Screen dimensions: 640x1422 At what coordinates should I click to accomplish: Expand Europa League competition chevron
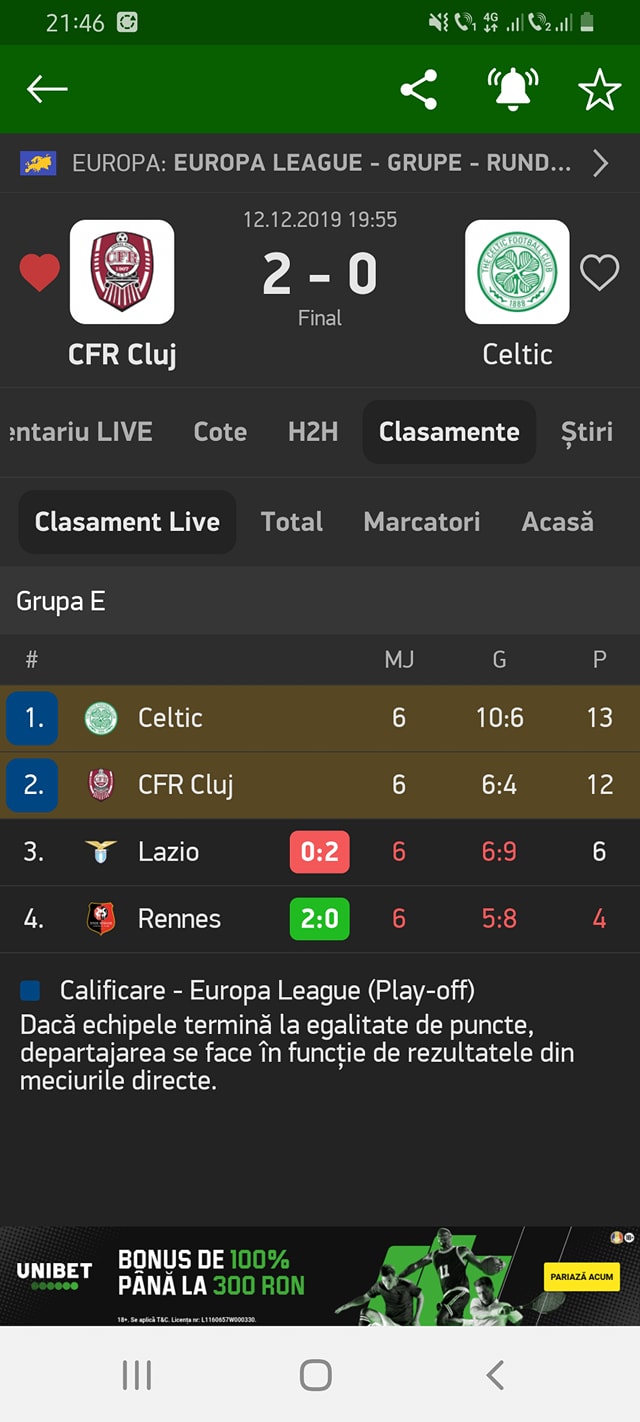[x=600, y=163]
